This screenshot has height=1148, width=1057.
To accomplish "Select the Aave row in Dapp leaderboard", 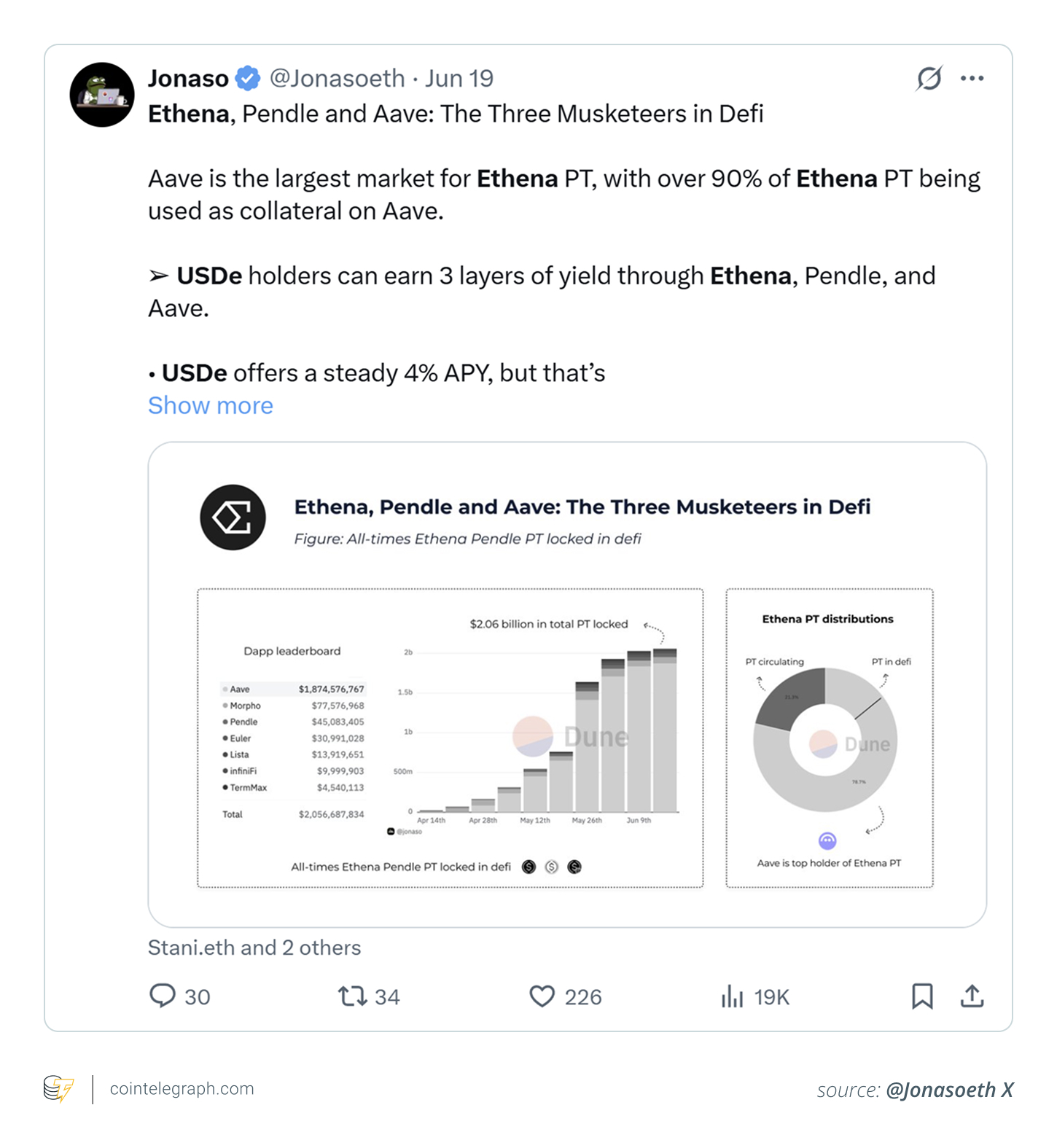I will point(293,689).
